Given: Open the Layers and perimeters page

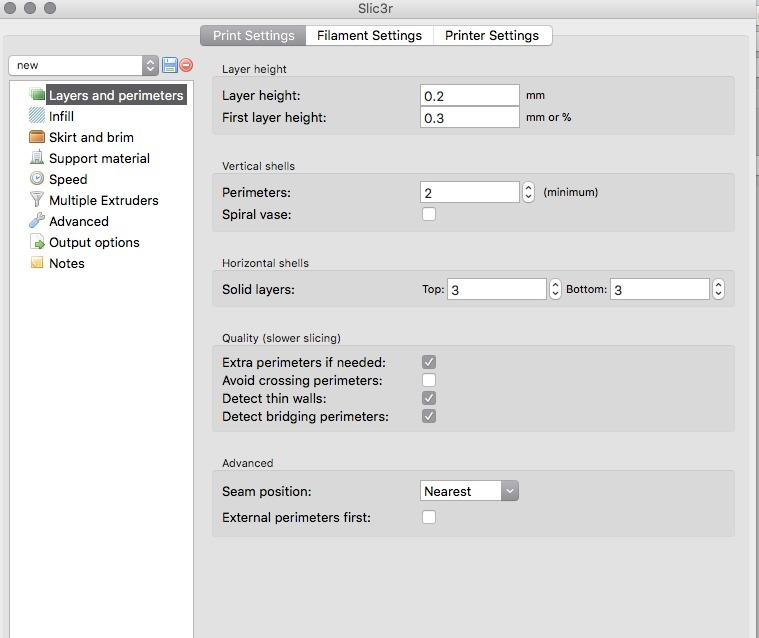Looking at the screenshot, I should (x=116, y=95).
